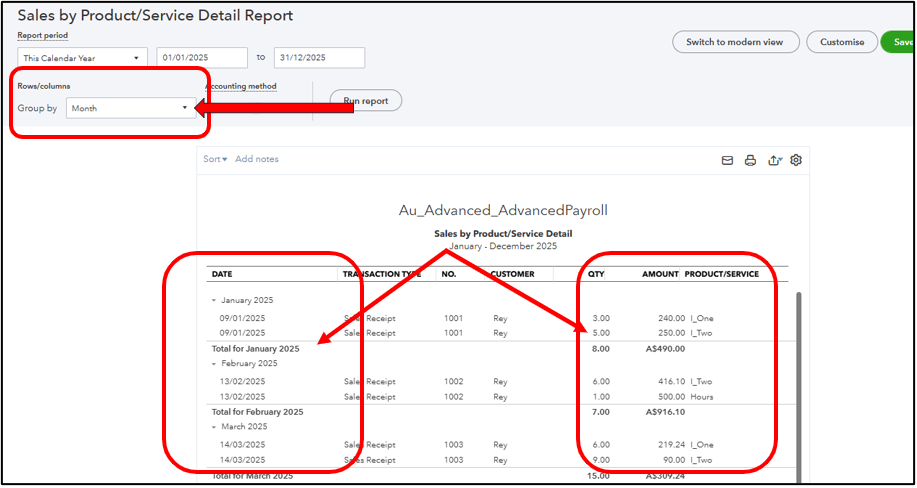Click the Accounting method label
Image resolution: width=917 pixels, height=488 pixels.
click(240, 86)
